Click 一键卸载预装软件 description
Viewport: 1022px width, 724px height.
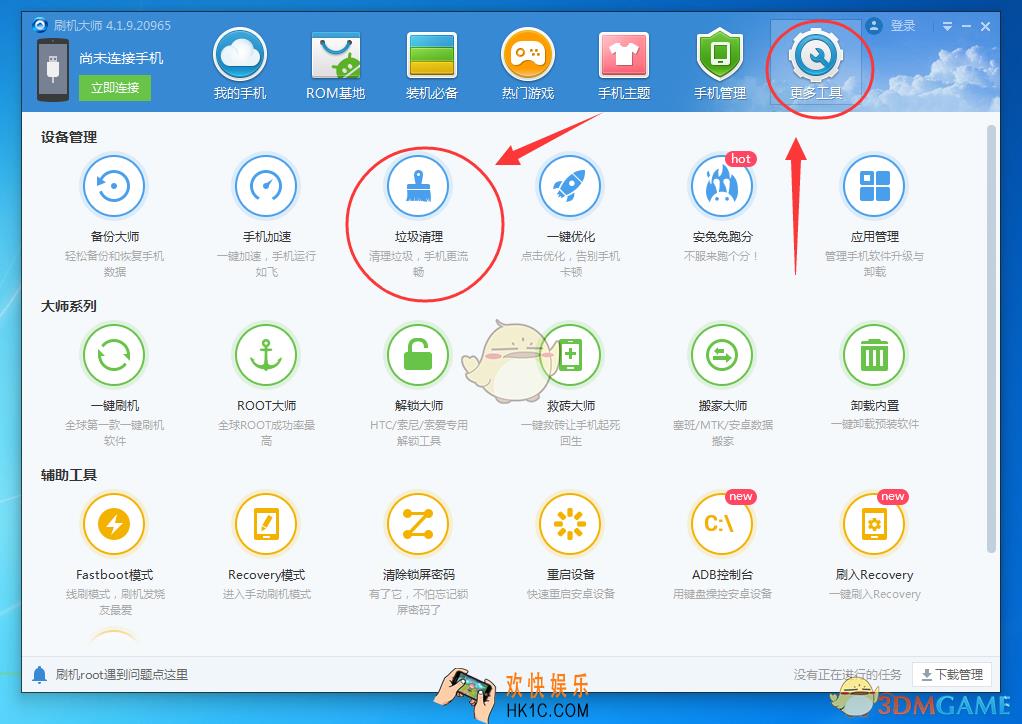[x=874, y=424]
